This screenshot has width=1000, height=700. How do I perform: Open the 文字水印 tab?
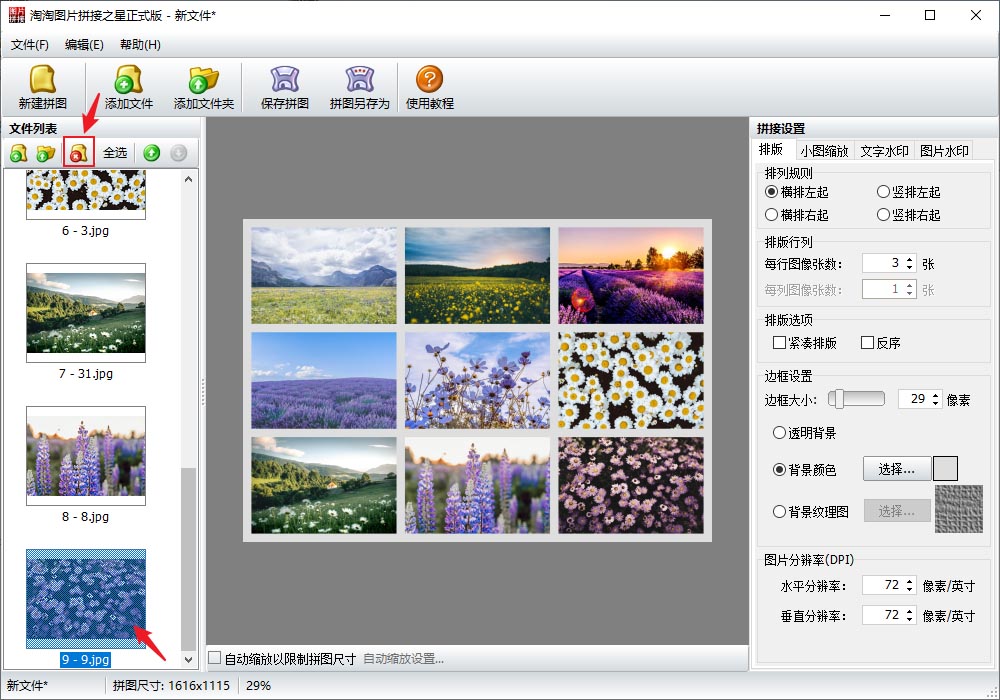tap(884, 151)
